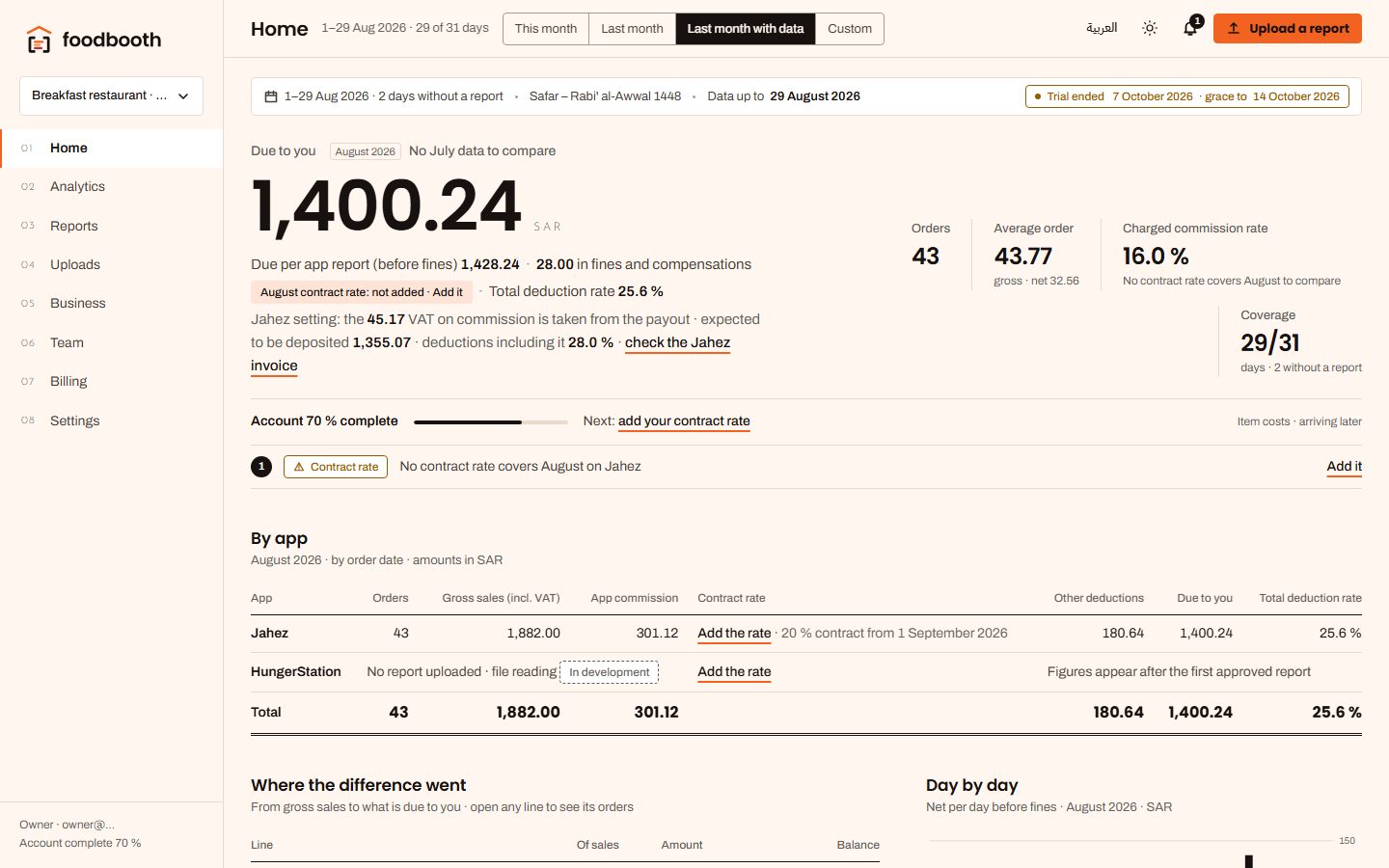Viewport: 1389px width, 868px height.
Task: Click the Average order 43.77 value
Action: tap(1022, 256)
